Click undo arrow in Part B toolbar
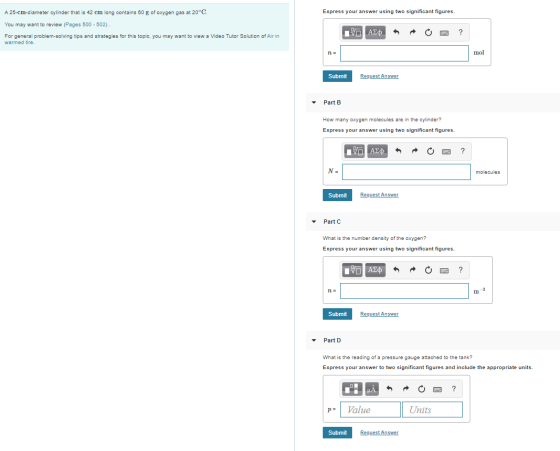 coord(398,151)
